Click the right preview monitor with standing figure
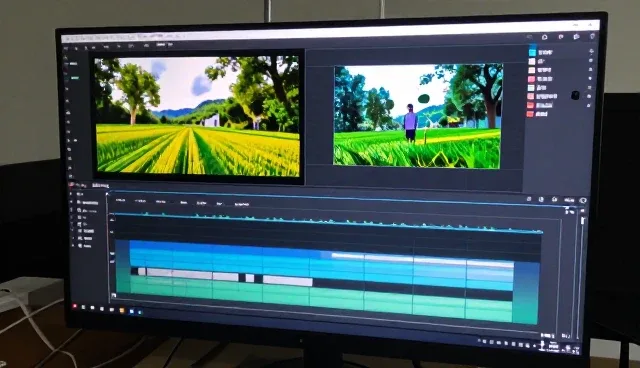The width and height of the screenshot is (640, 368). pyautogui.click(x=417, y=116)
